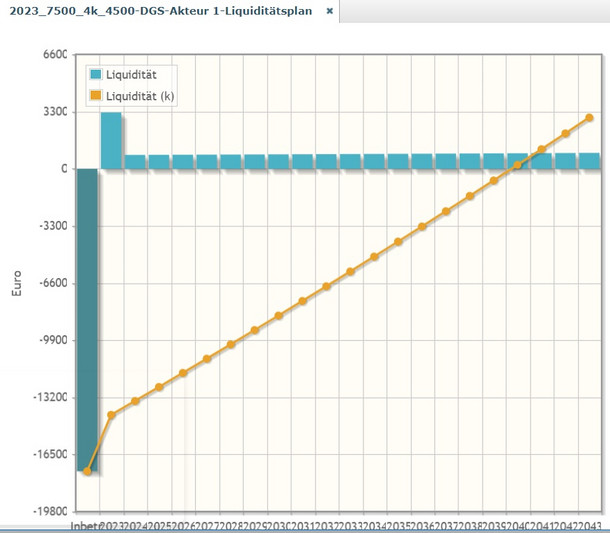Click the teal Liquidität legend swatch
Screen dimensions: 610x533
(96, 74)
